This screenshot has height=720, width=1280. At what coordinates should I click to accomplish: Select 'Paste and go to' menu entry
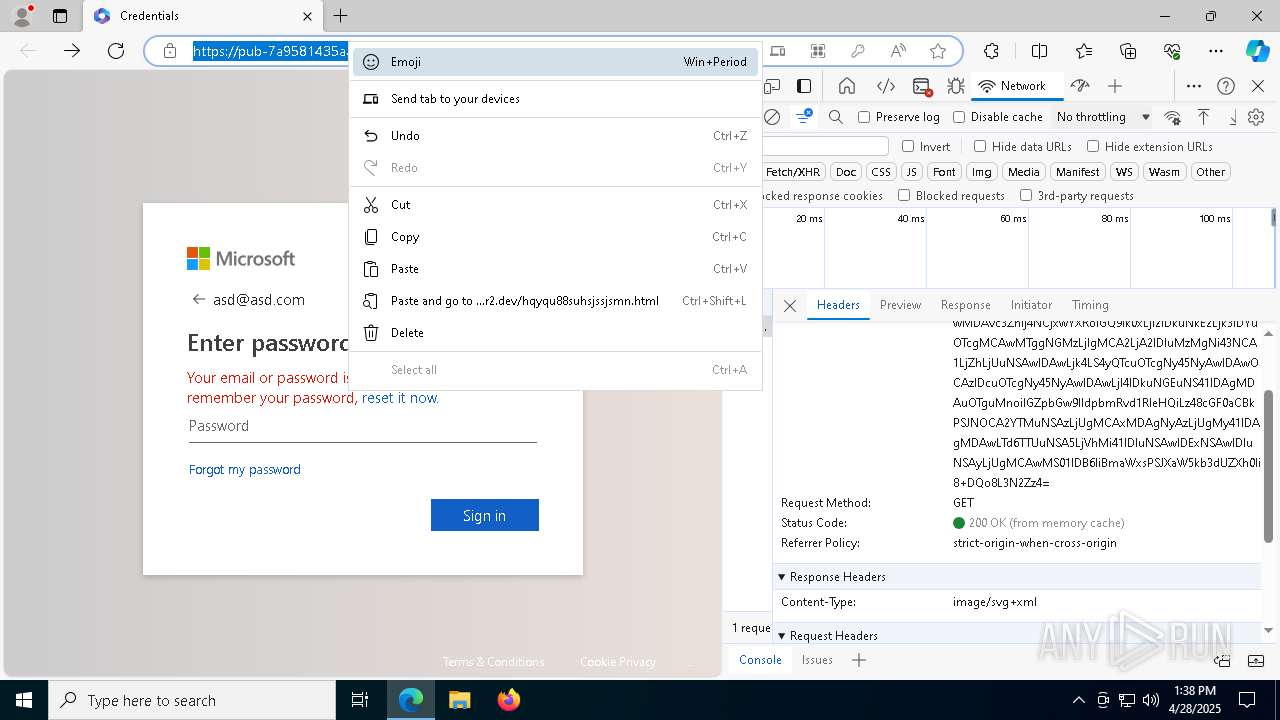click(x=555, y=301)
